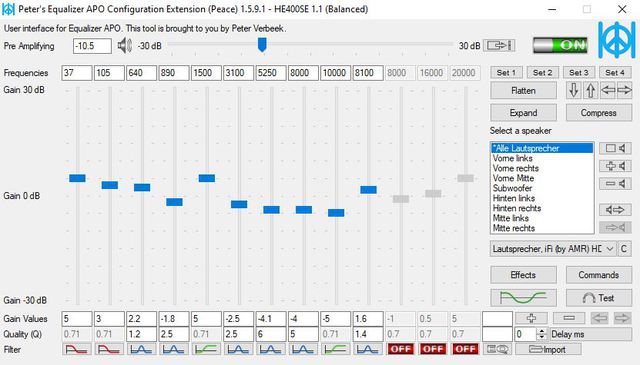Open the Lautsprecher iFi device dropdown
Viewport: 640px width, 365px height.
click(x=553, y=249)
